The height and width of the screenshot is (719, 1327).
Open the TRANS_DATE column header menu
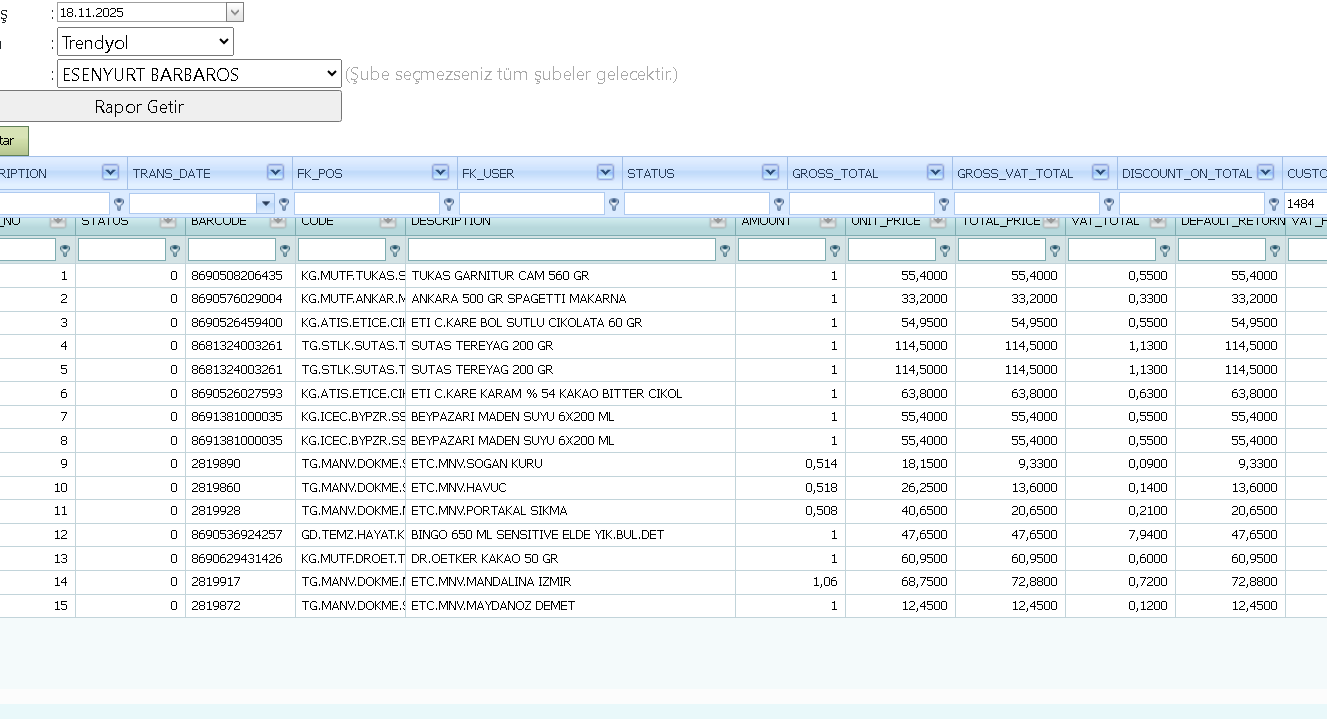[x=275, y=172]
